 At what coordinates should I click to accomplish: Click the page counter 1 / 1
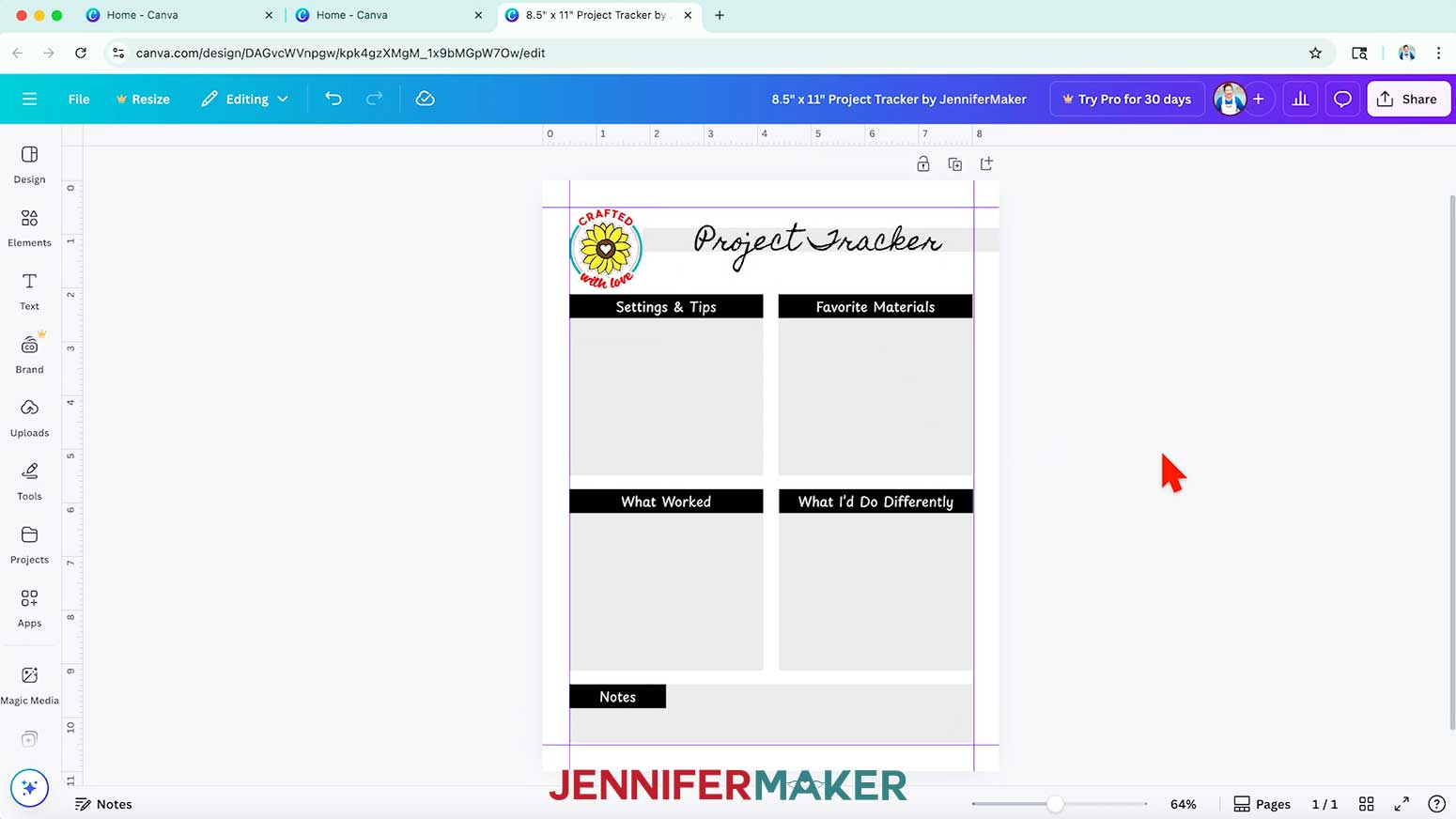[x=1324, y=804]
